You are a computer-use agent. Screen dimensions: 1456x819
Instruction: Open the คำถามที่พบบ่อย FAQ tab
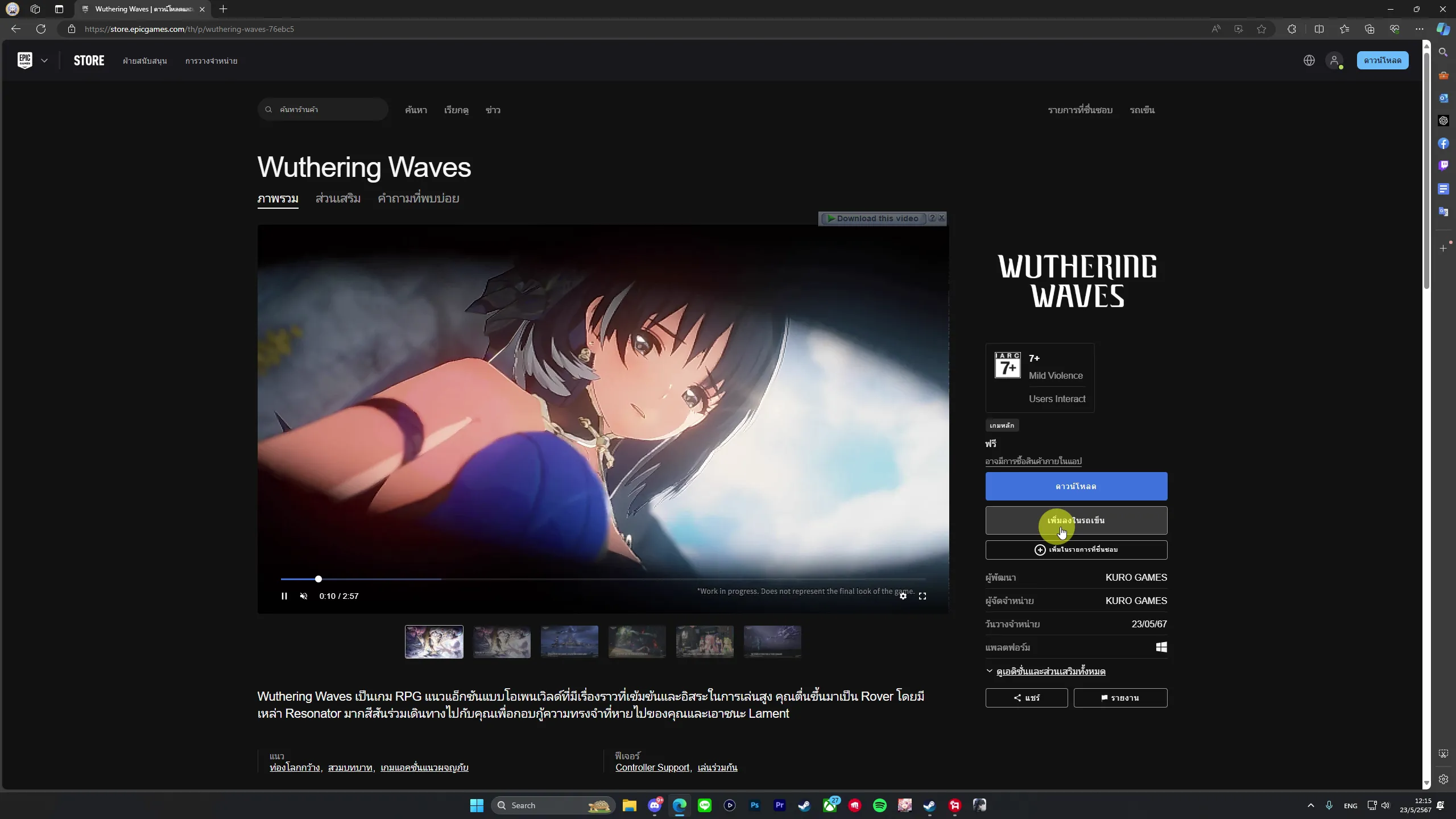(419, 198)
